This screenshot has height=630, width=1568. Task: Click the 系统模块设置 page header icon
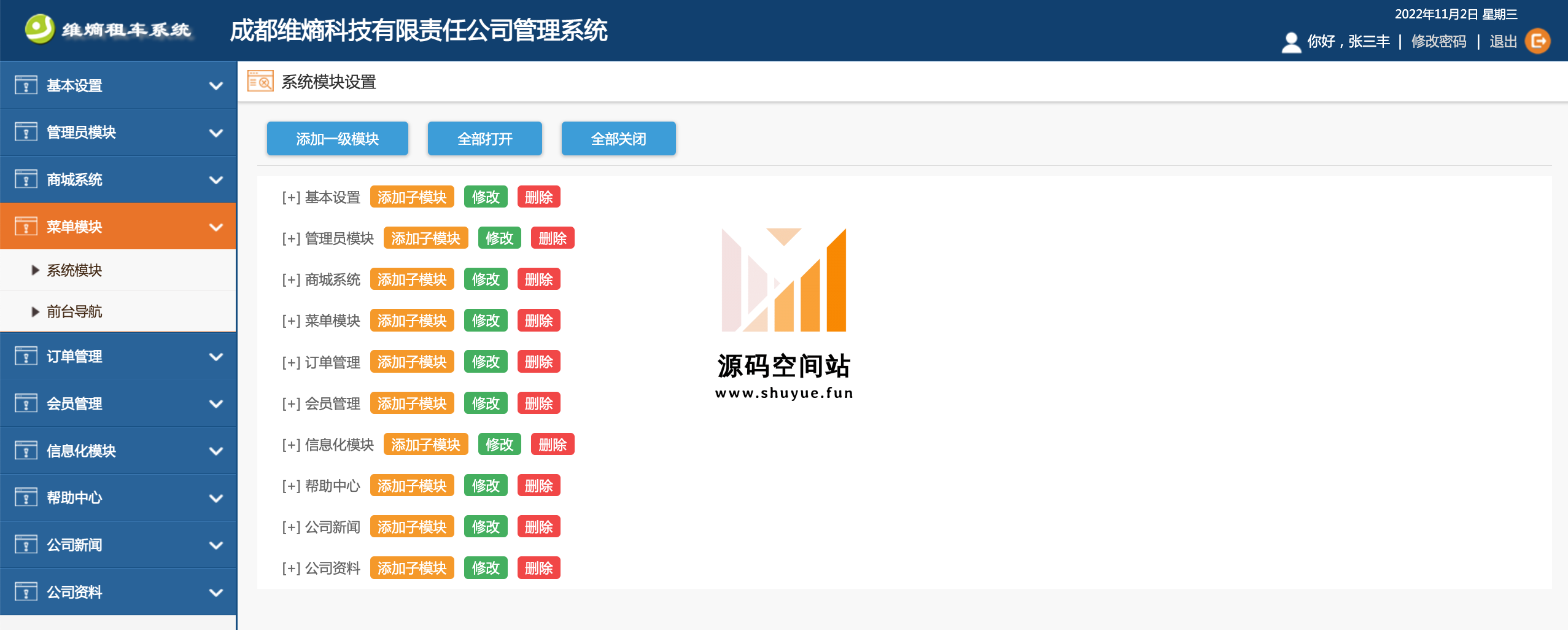tap(260, 81)
